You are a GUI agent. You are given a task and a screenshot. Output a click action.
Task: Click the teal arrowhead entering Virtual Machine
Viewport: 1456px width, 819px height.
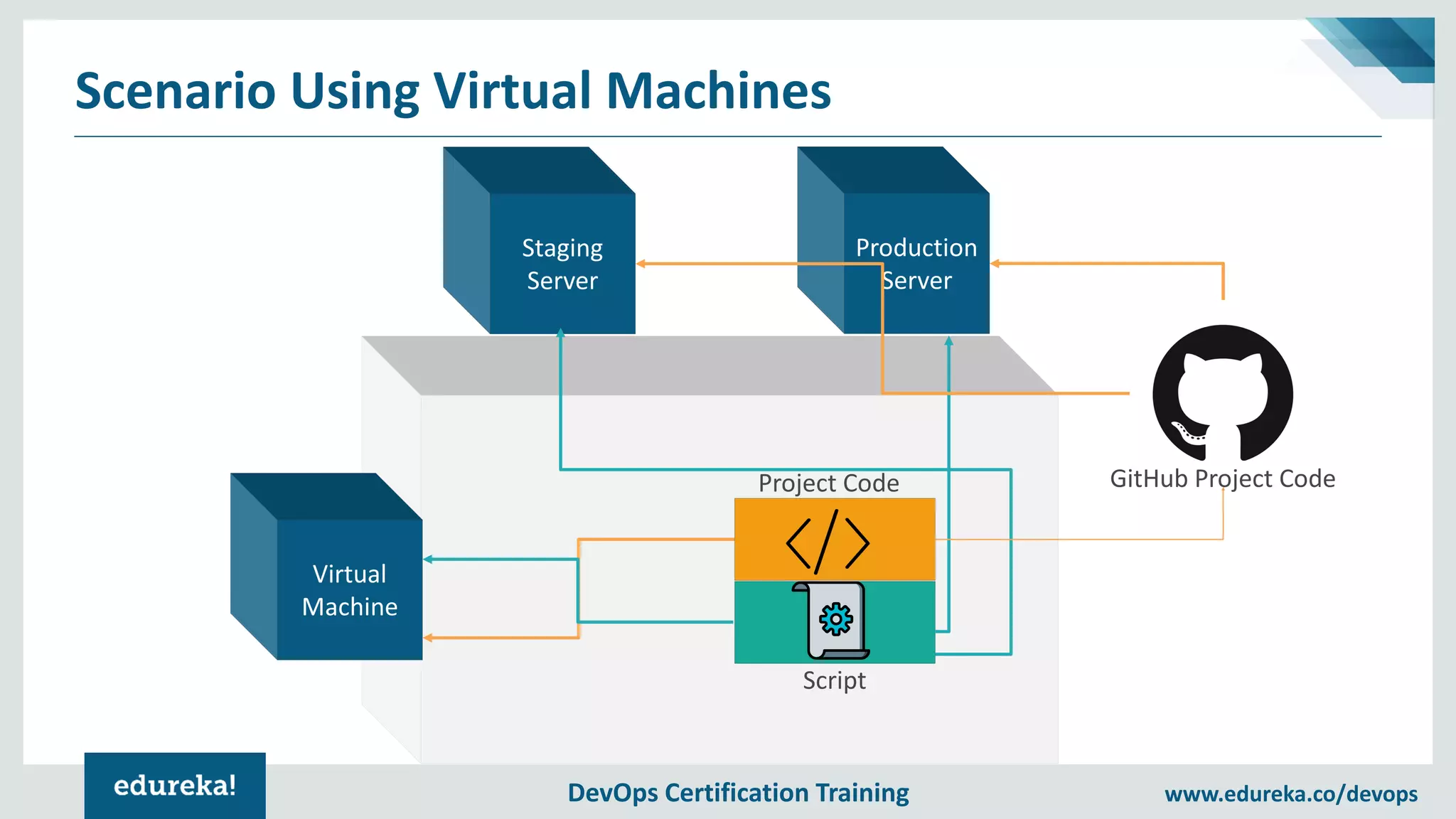click(428, 560)
